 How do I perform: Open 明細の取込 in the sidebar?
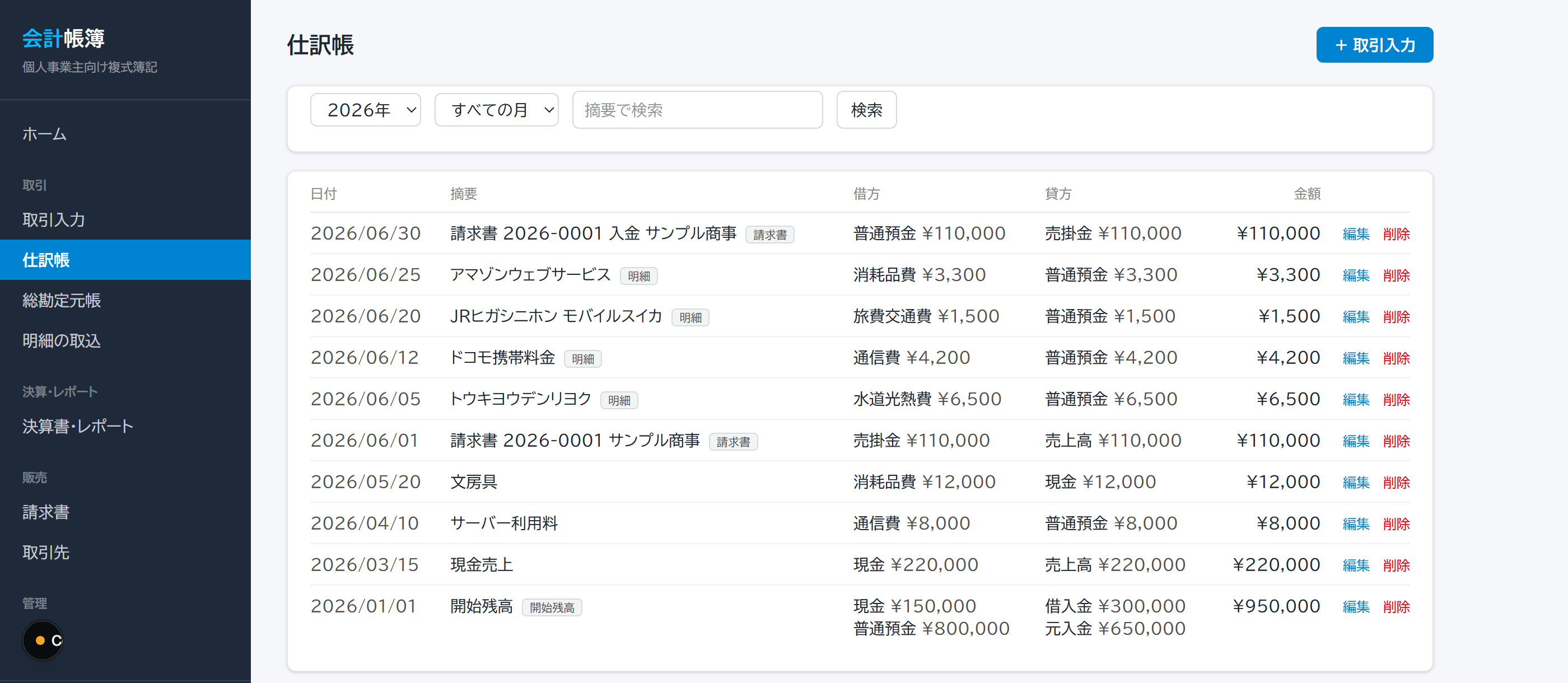[125, 340]
